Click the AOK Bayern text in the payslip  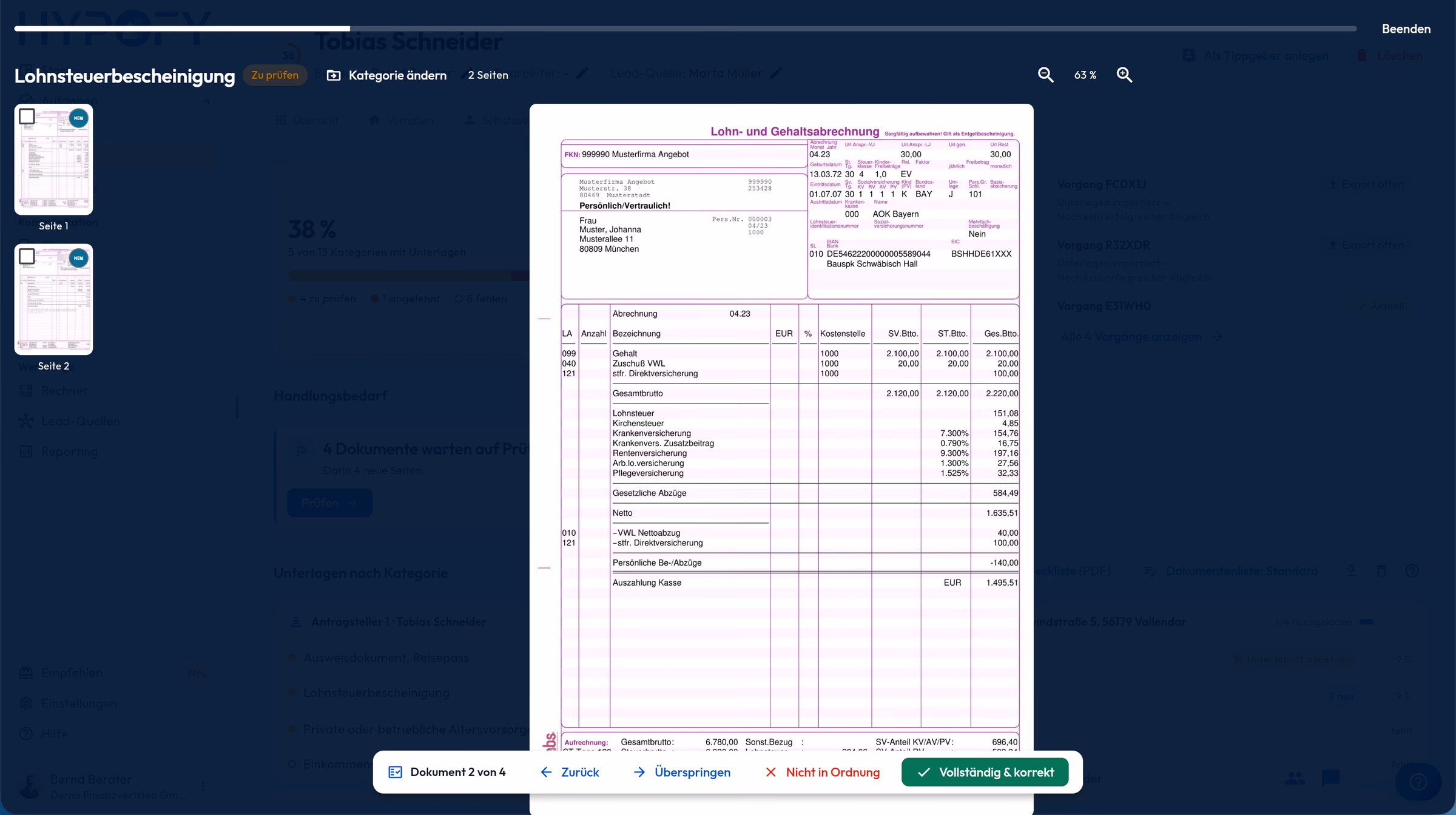895,214
